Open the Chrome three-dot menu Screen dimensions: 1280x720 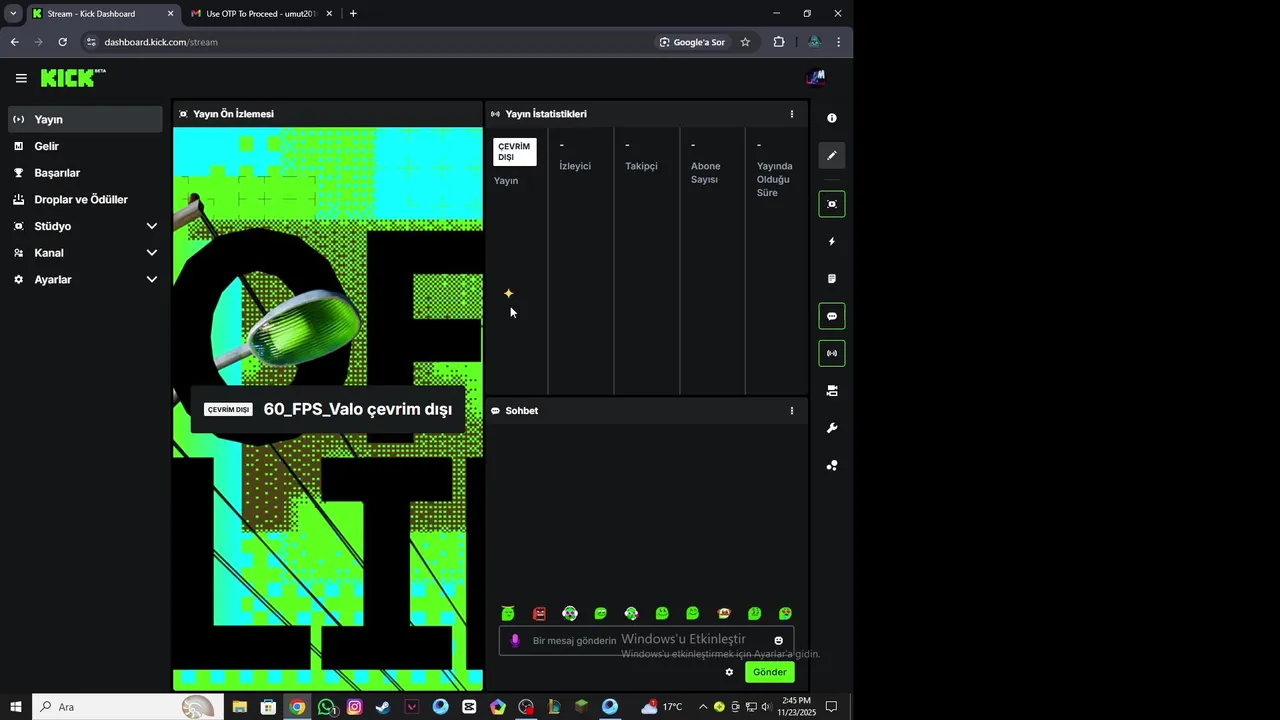click(839, 42)
